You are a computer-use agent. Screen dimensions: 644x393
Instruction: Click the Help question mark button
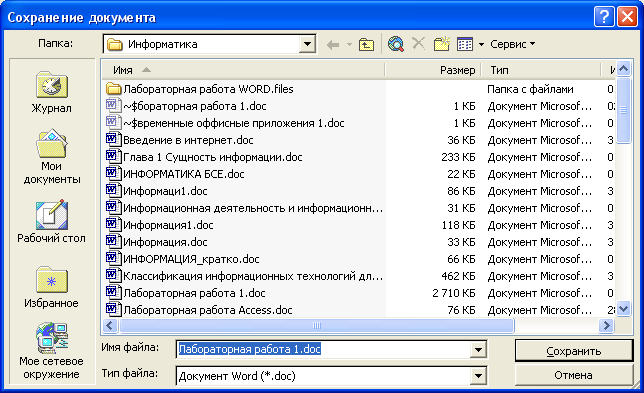(x=604, y=17)
